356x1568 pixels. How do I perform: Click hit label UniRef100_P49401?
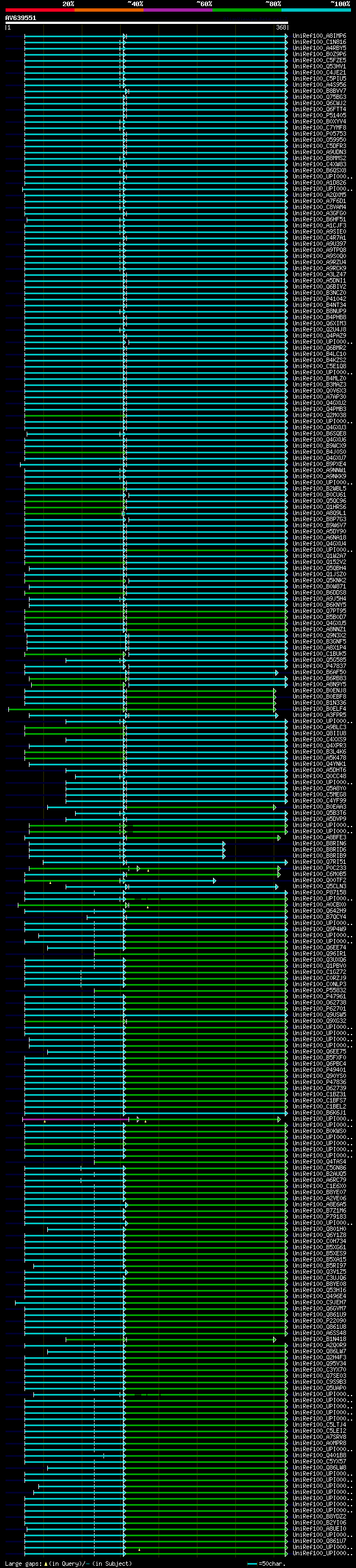pyautogui.click(x=319, y=1070)
